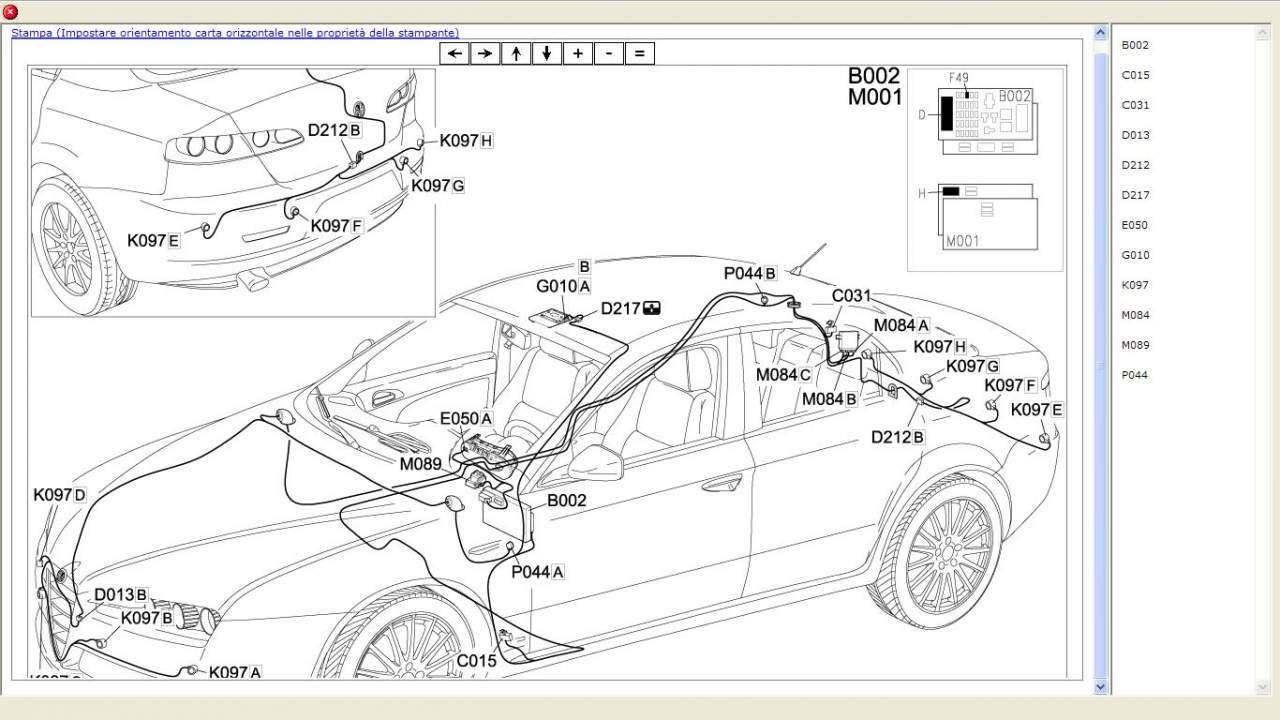Click the D212 B label on main car
1280x720 pixels.
pos(898,437)
